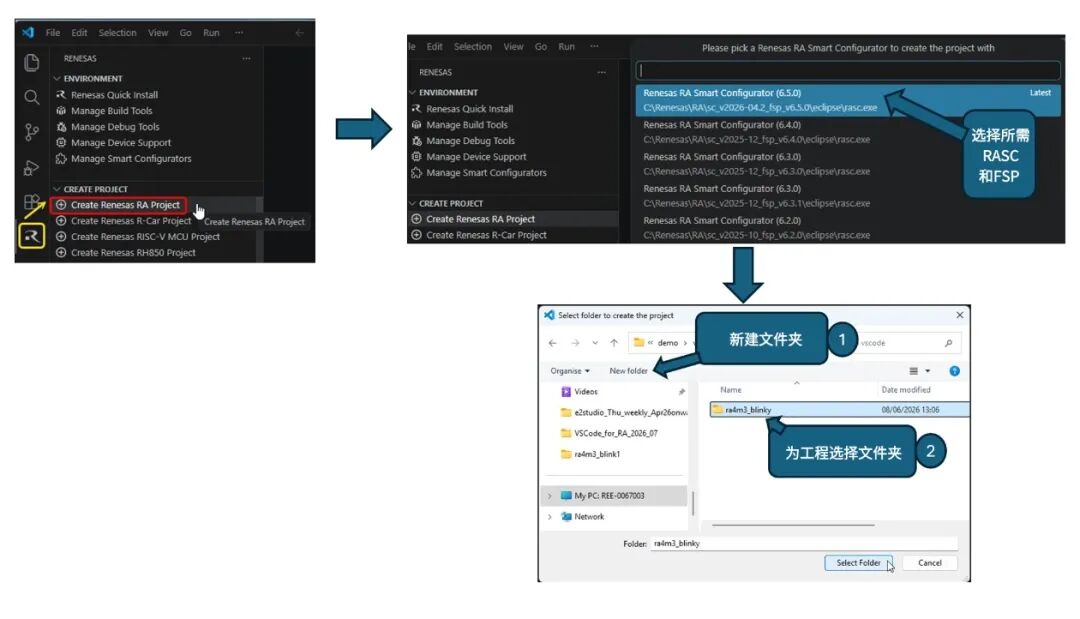Go back in the Select folder dialog
Screen dimensions: 1080x619
pos(552,343)
